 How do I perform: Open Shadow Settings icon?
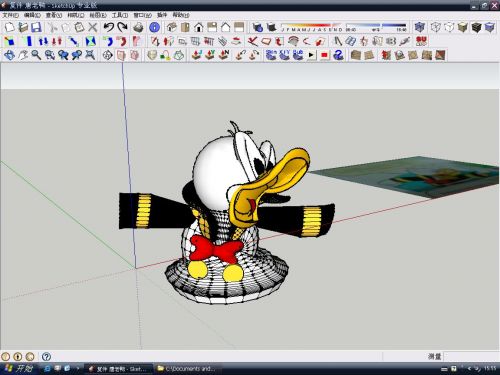click(x=258, y=27)
